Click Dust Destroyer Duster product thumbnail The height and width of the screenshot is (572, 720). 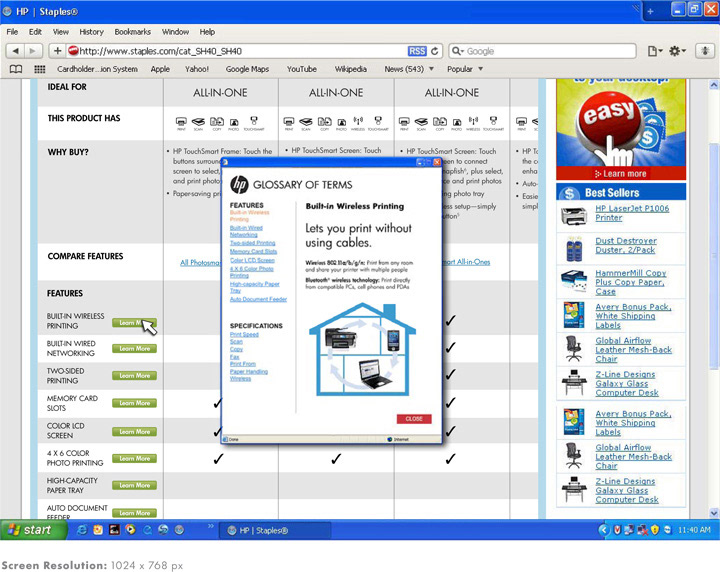tap(574, 248)
